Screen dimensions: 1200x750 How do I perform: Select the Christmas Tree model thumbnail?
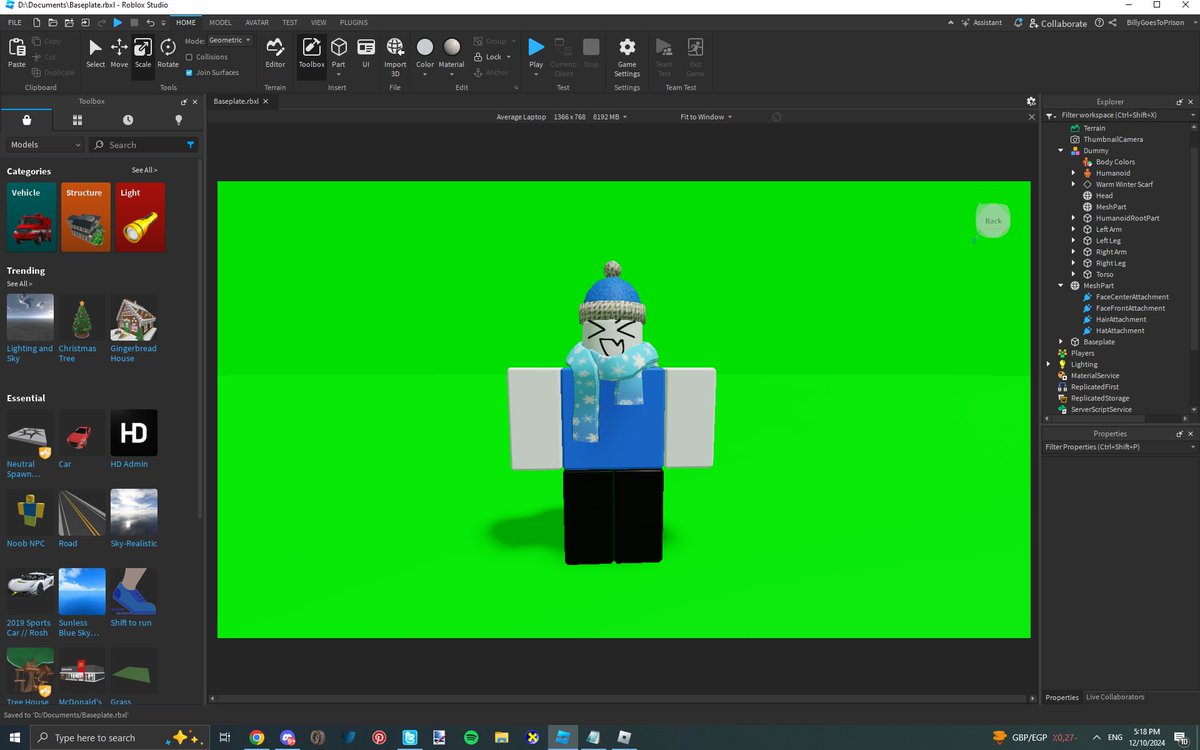pos(81,318)
